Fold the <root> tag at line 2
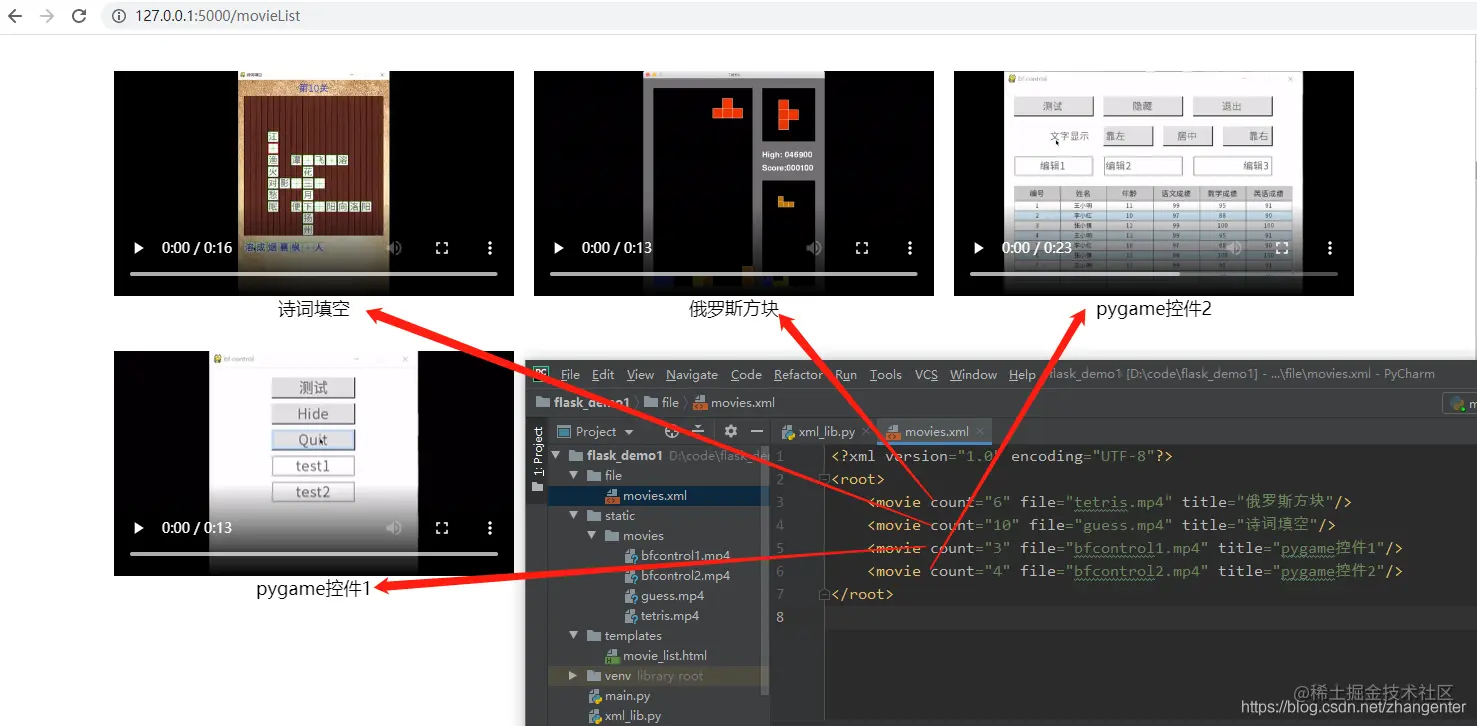This screenshot has height=726, width=1477. coord(824,479)
